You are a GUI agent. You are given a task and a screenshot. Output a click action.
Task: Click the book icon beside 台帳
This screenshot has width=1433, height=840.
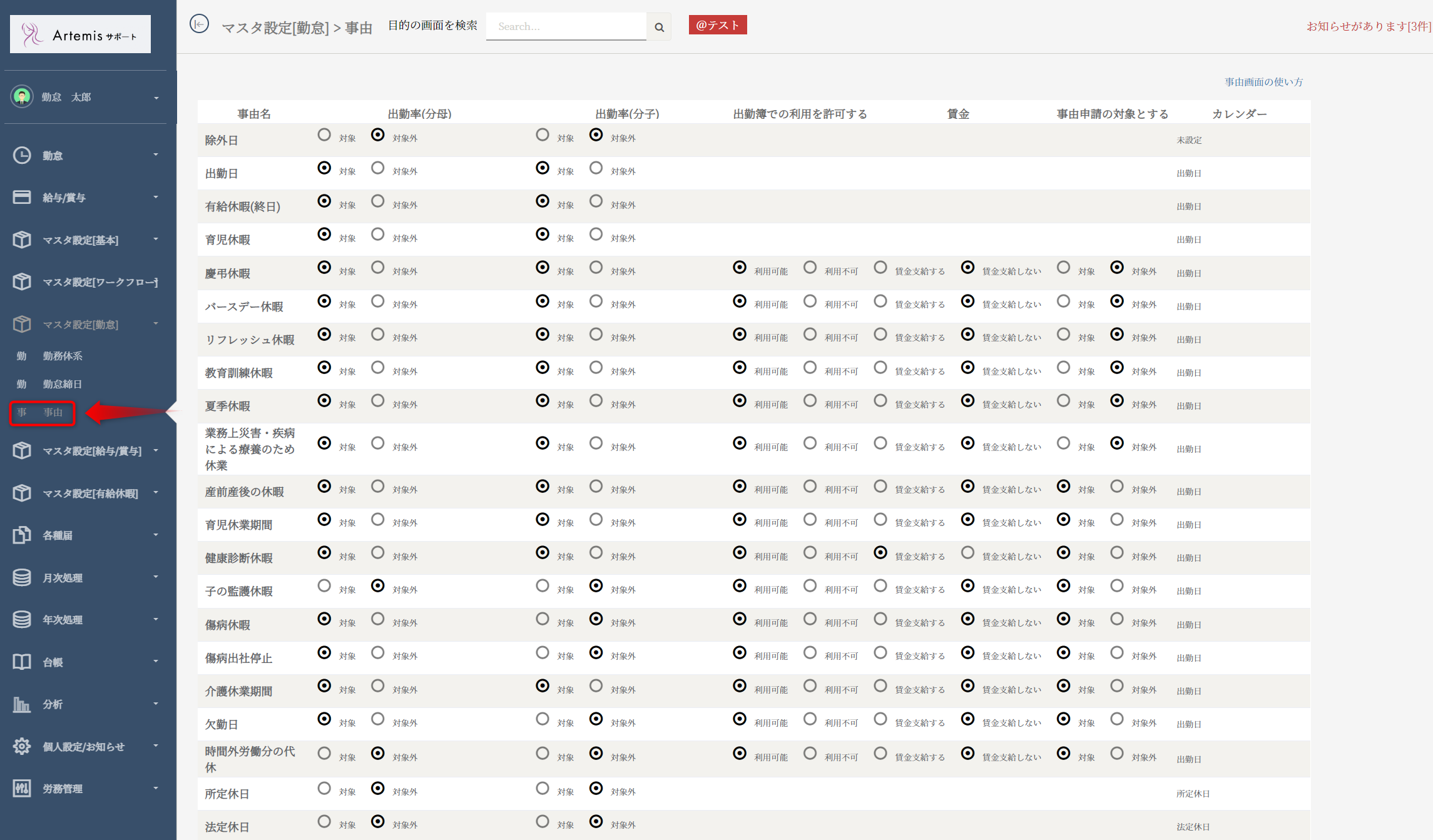pyautogui.click(x=22, y=662)
